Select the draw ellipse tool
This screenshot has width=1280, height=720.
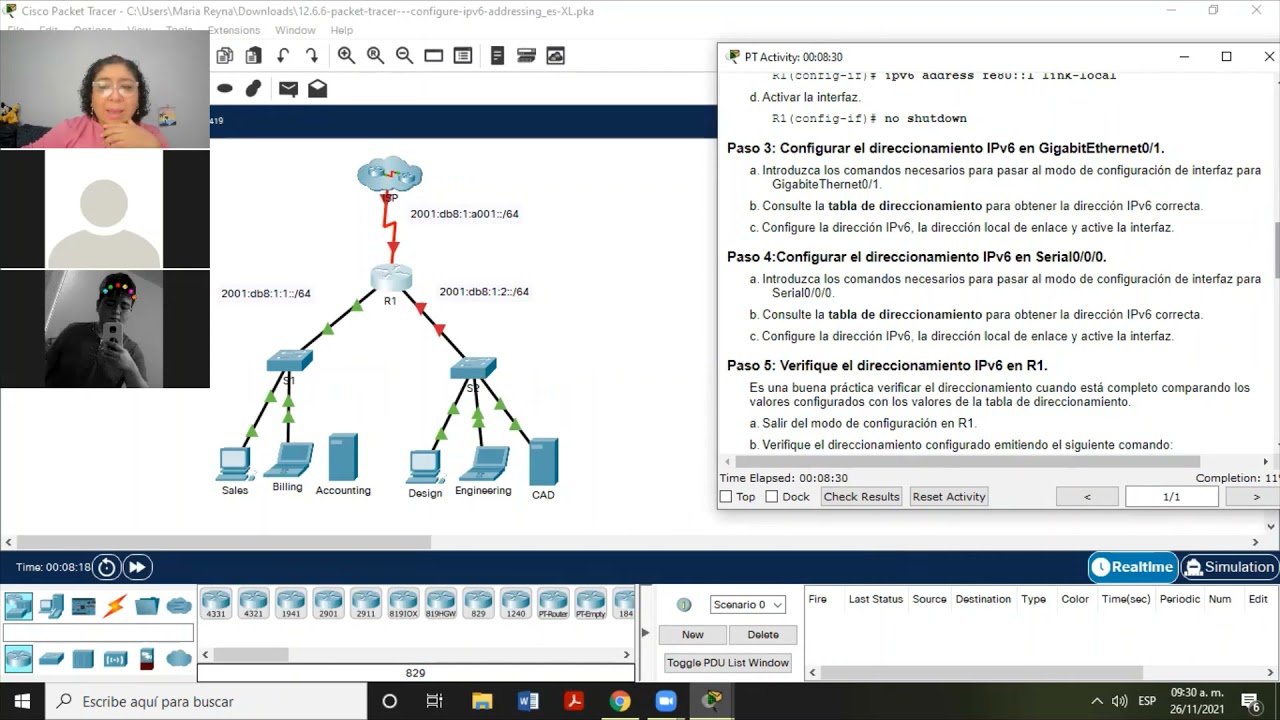225,88
